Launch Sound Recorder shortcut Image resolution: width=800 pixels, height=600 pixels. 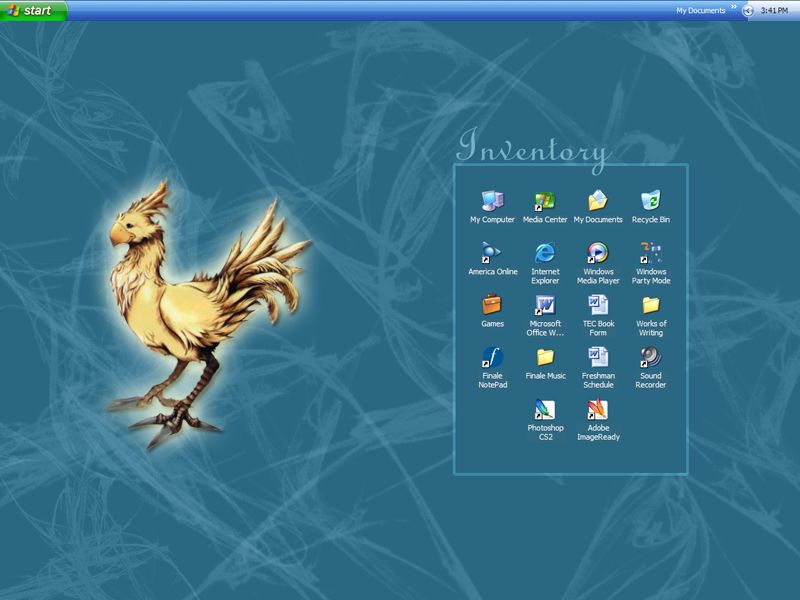tap(651, 367)
